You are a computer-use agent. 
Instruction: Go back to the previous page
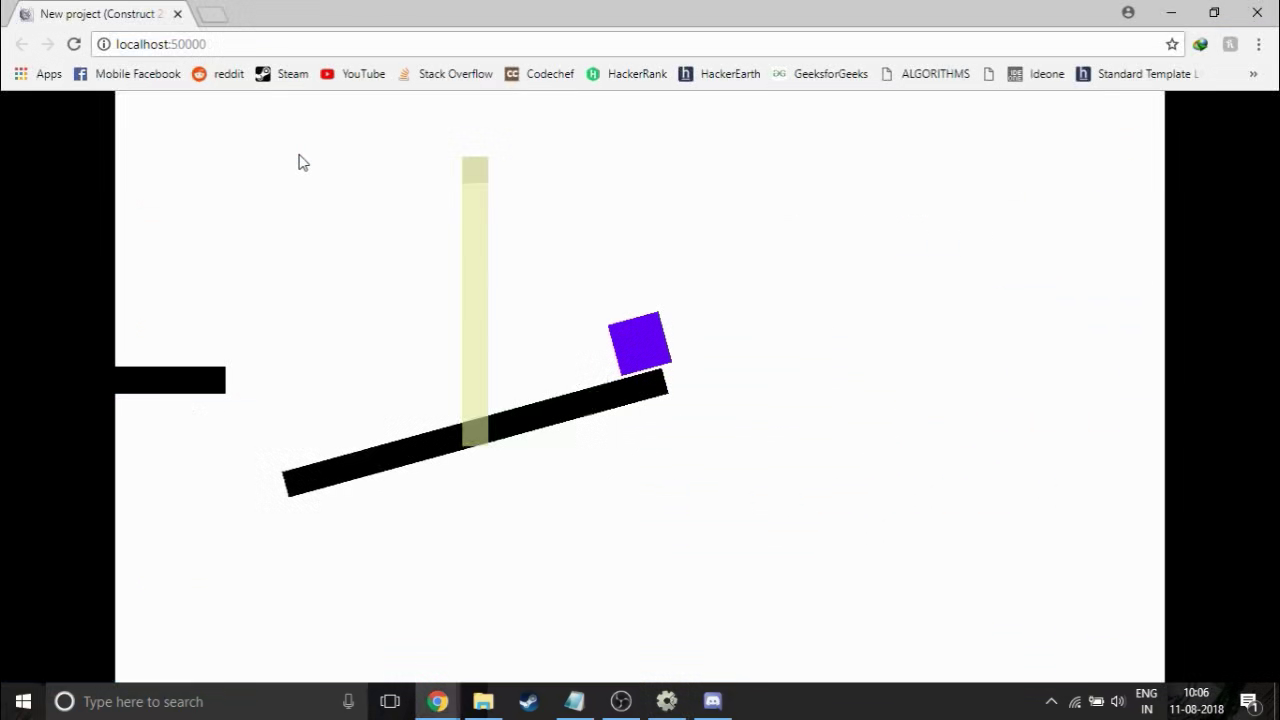coord(22,44)
